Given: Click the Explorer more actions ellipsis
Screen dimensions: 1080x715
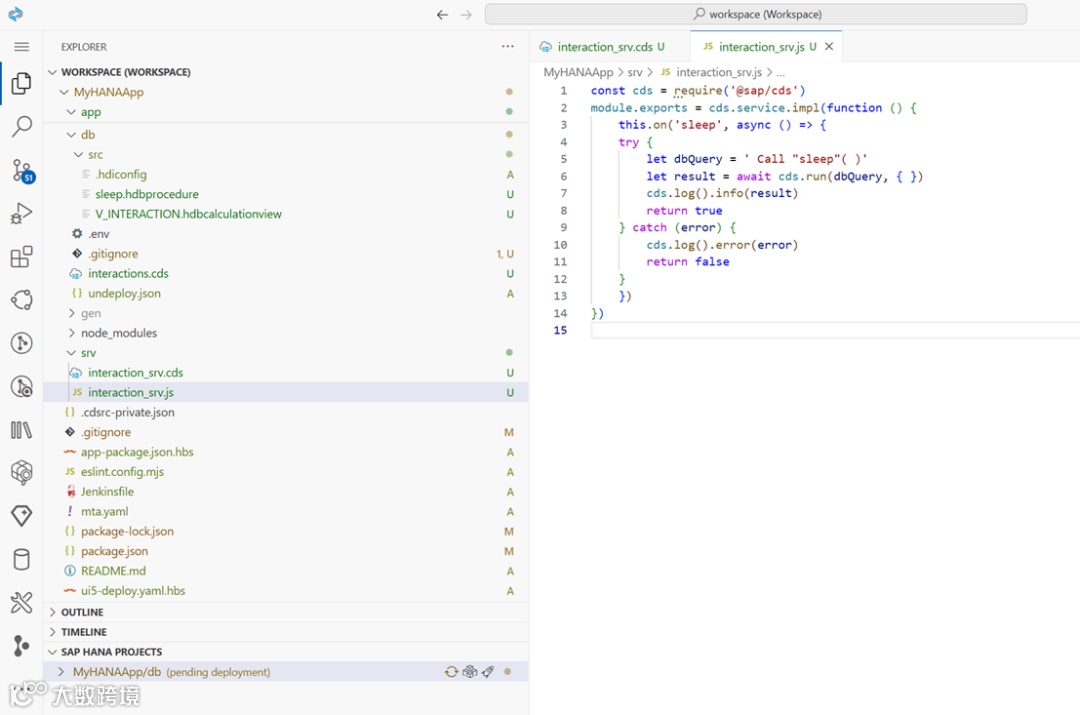Looking at the screenshot, I should [508, 47].
